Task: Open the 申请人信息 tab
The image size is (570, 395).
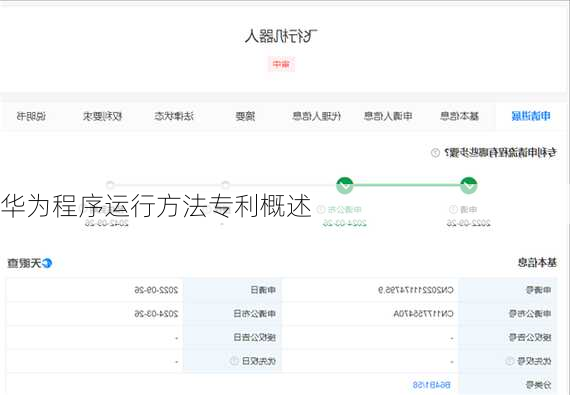Action: point(388,116)
